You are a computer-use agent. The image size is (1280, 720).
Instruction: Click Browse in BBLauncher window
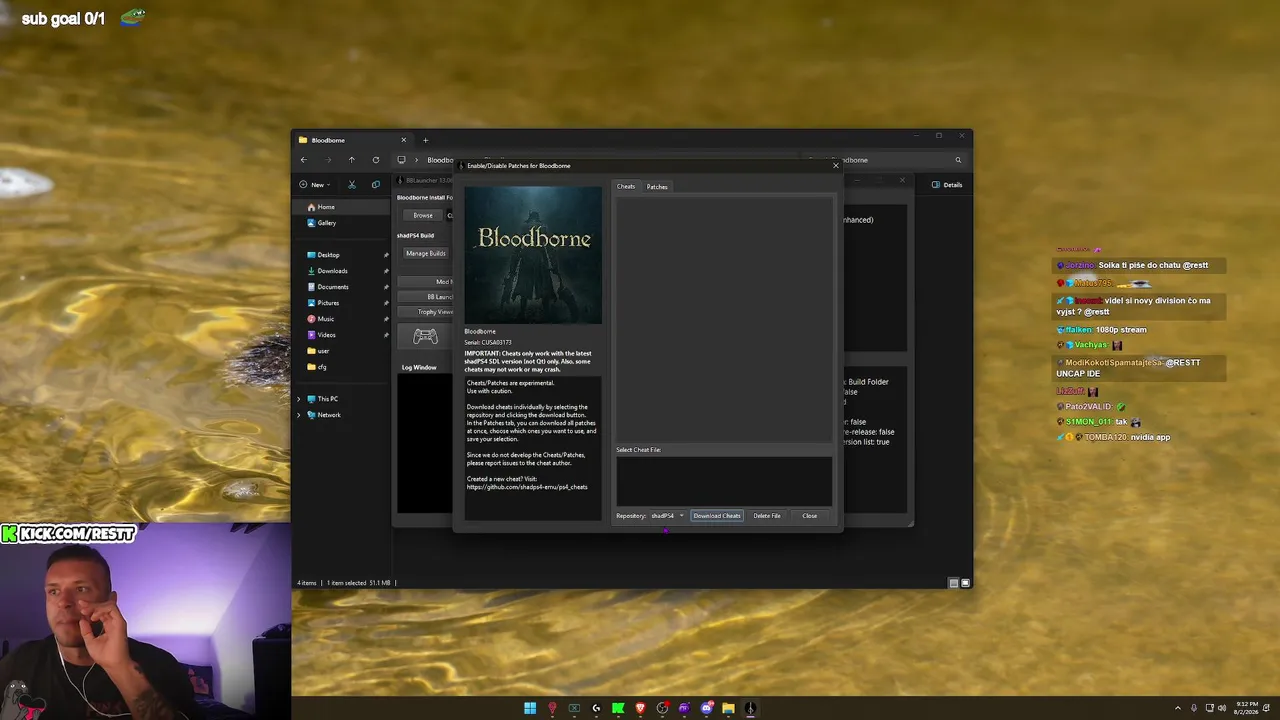(423, 215)
